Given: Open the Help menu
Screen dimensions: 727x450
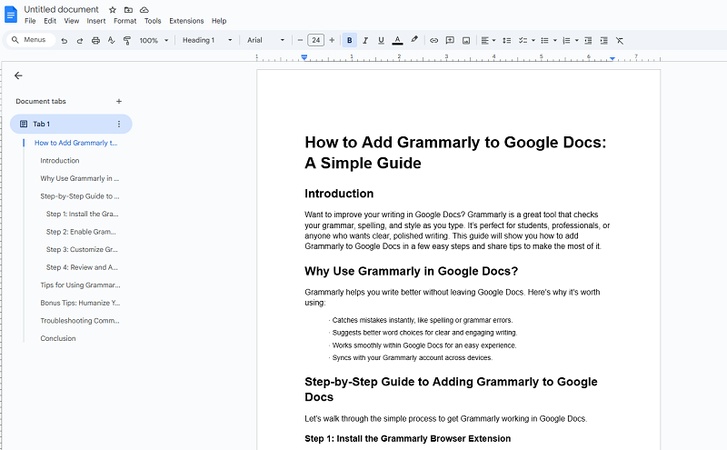Looking at the screenshot, I should pyautogui.click(x=219, y=21).
